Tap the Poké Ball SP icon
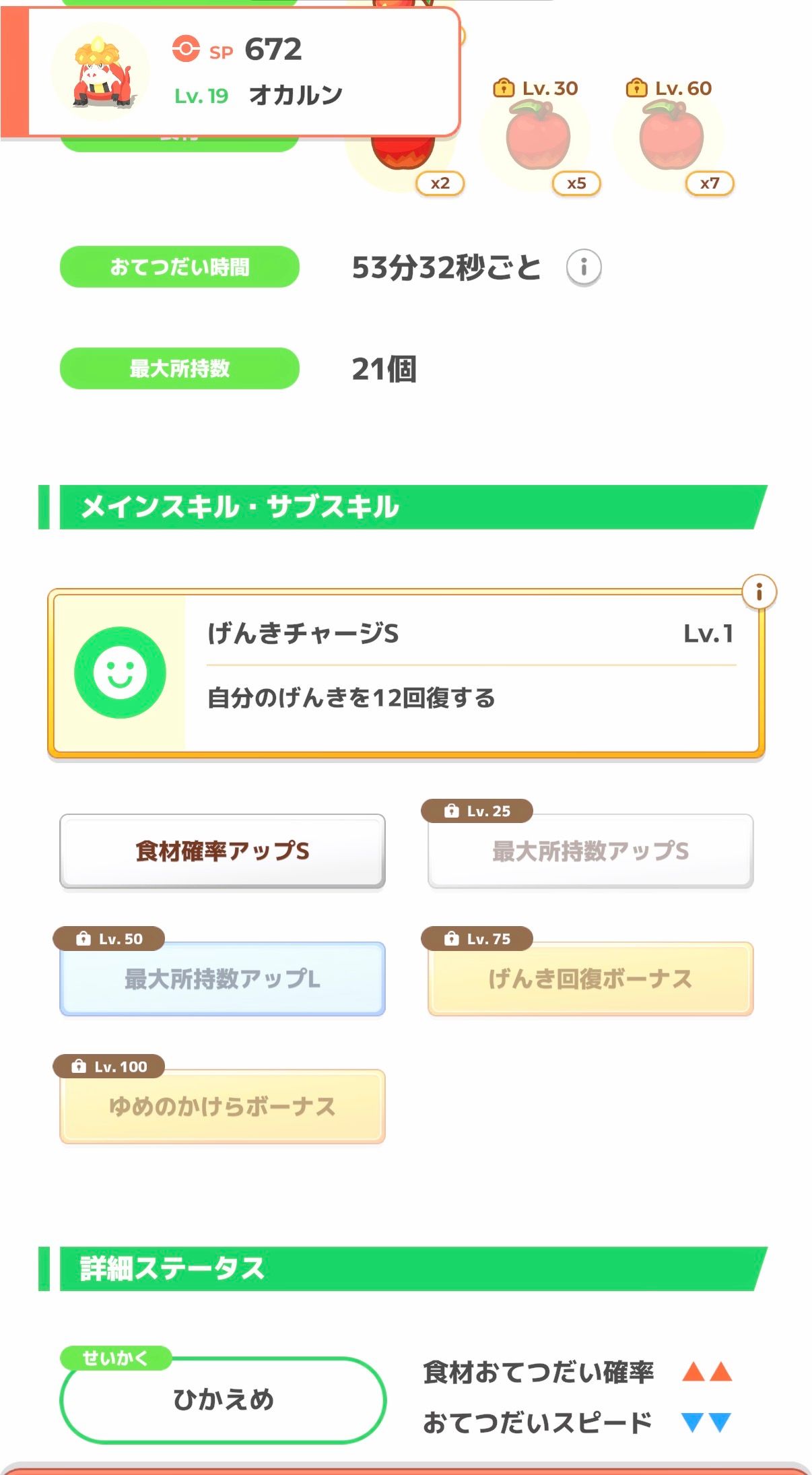 (x=186, y=49)
